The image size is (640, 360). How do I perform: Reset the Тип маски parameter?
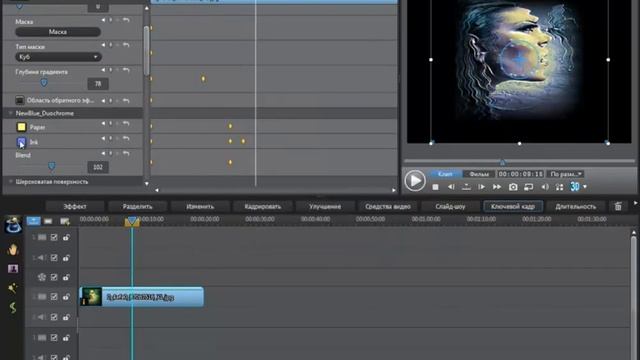coord(127,45)
